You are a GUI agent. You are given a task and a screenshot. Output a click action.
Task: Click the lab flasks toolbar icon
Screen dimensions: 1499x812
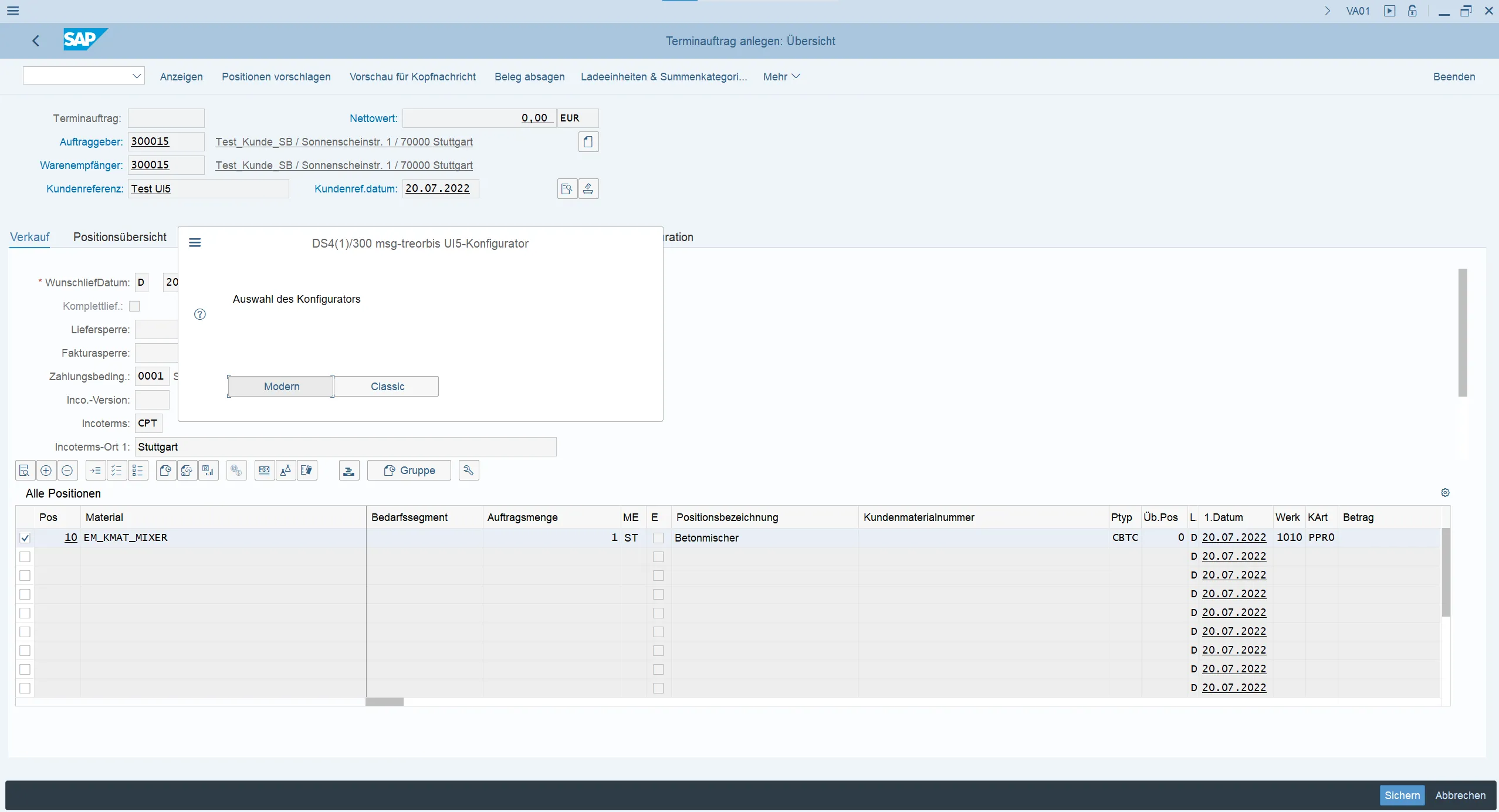[x=286, y=471]
